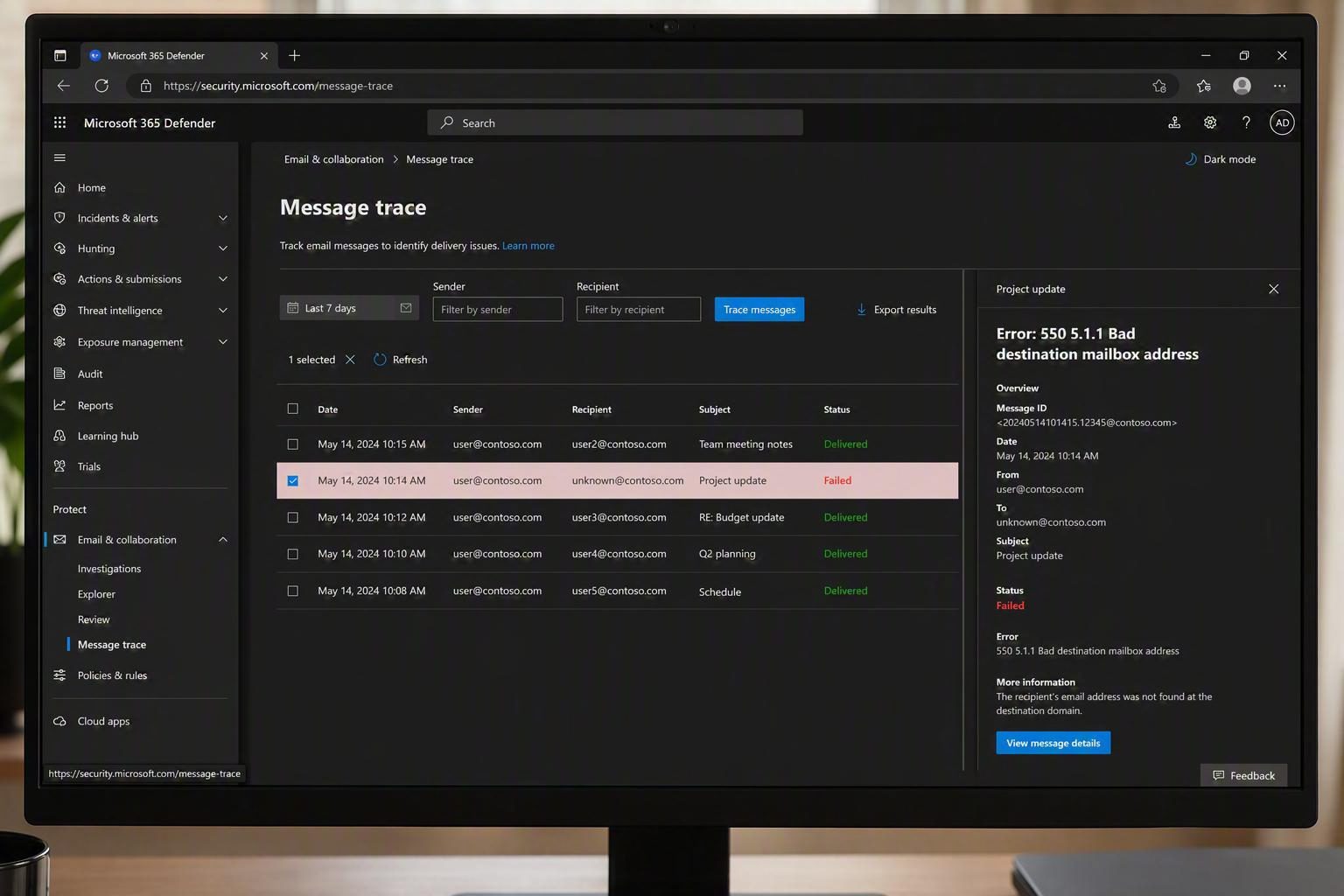Image resolution: width=1344 pixels, height=896 pixels.
Task: Click the Failed status in Project update row
Action: pos(837,480)
